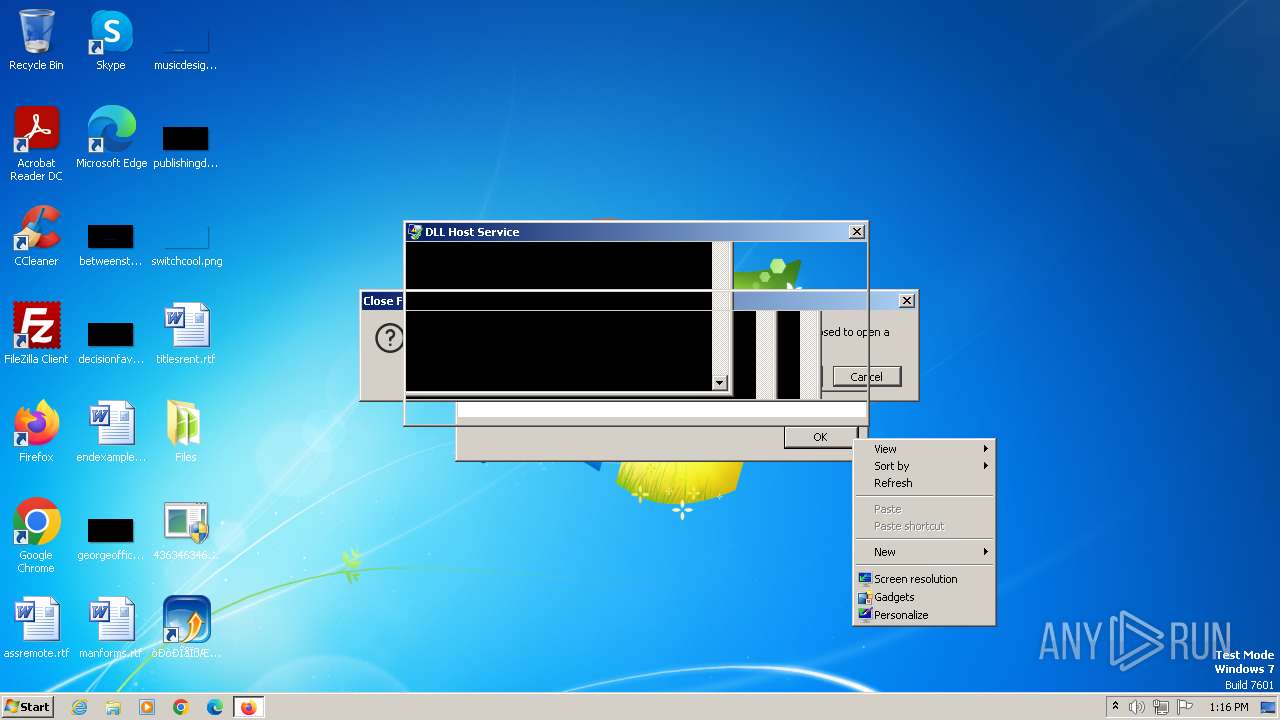Select the Skype desktop shortcut
Screen dimensions: 1280x720
(110, 40)
